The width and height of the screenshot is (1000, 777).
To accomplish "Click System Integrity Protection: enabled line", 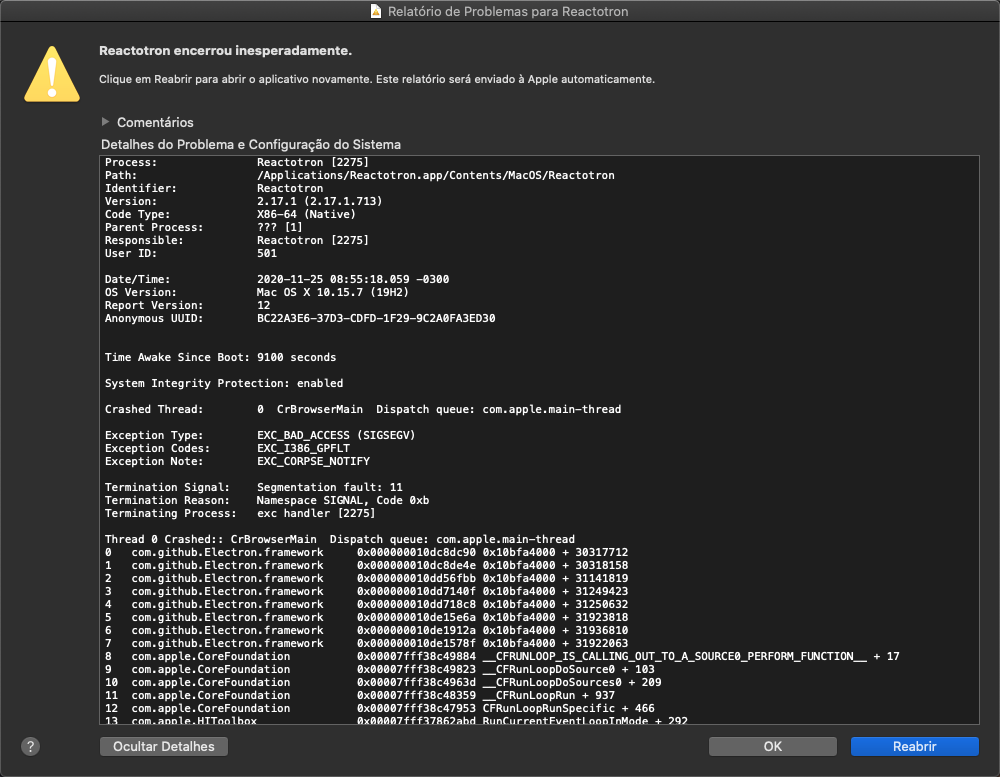I will tap(224, 383).
